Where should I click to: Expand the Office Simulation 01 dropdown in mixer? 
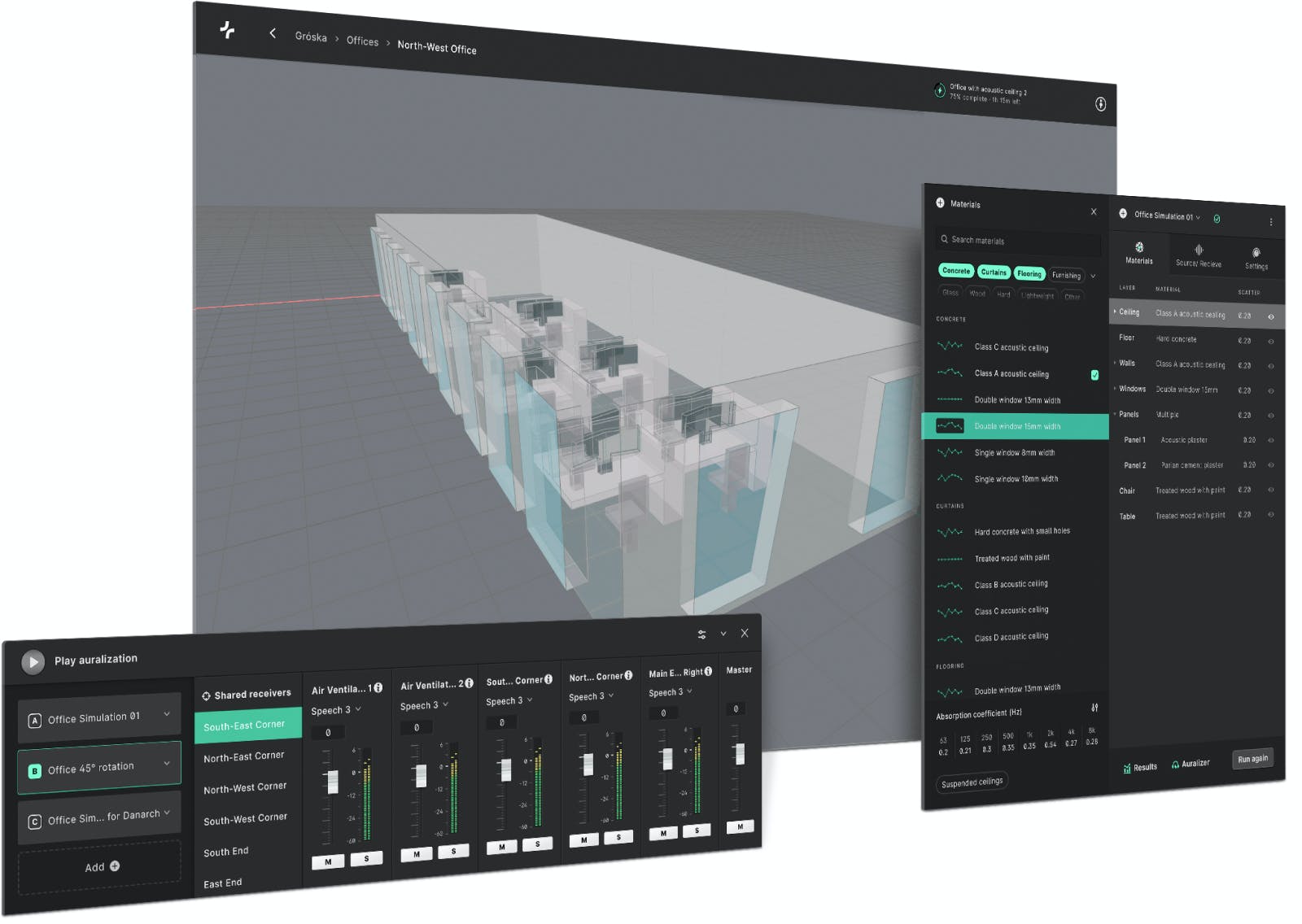pyautogui.click(x=167, y=714)
